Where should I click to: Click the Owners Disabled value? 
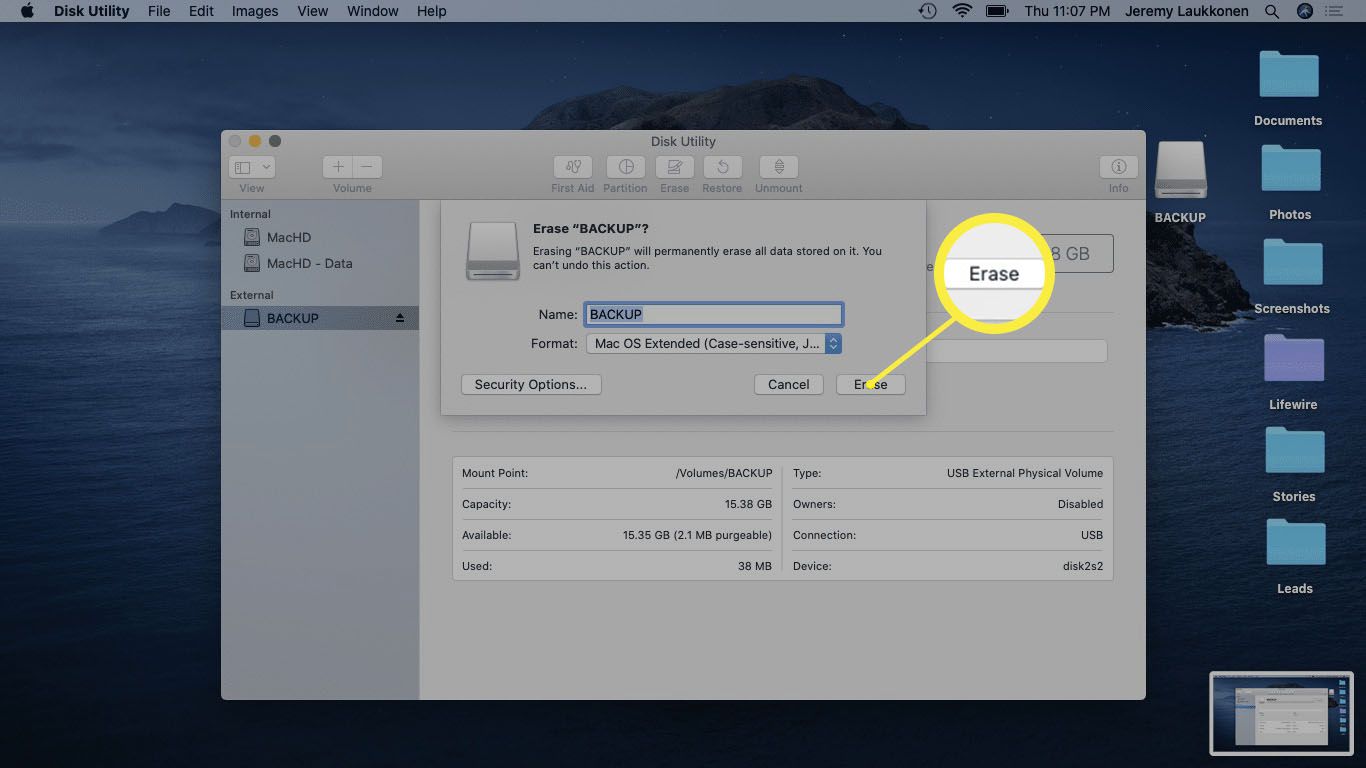coord(1080,504)
